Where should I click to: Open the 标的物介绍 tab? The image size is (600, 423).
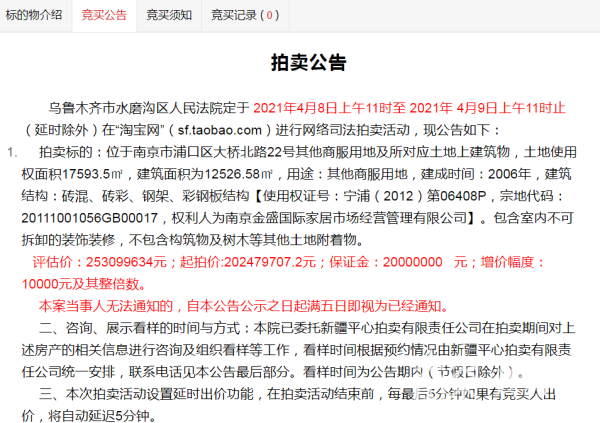[x=34, y=15]
